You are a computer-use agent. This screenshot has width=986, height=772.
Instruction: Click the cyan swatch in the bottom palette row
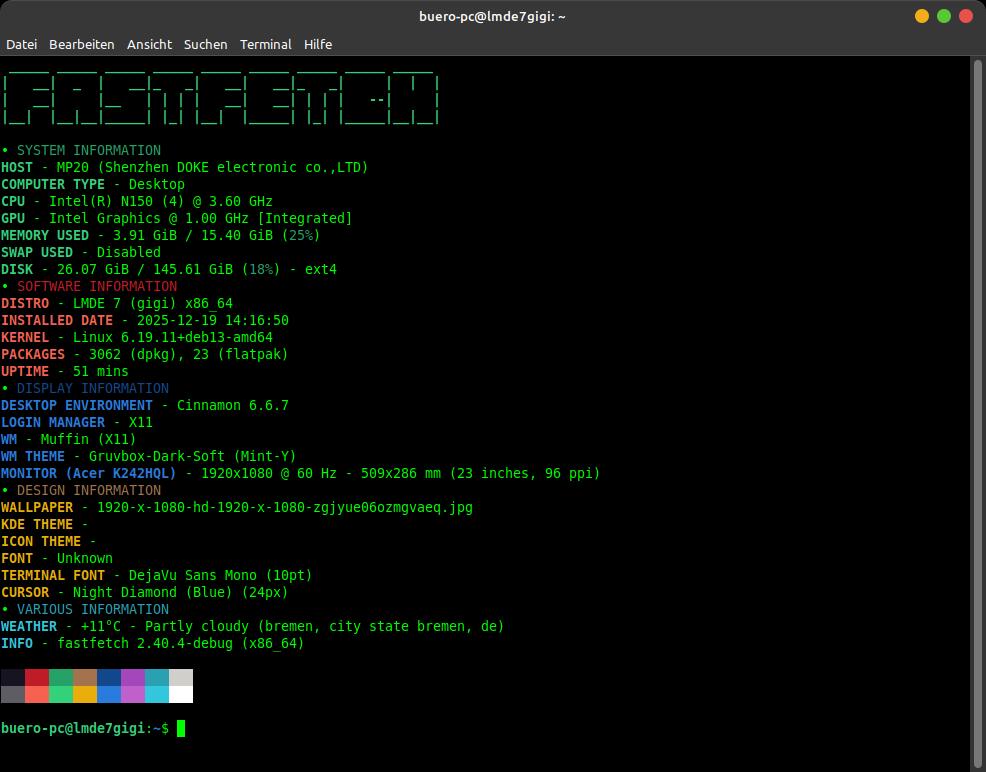click(x=157, y=694)
